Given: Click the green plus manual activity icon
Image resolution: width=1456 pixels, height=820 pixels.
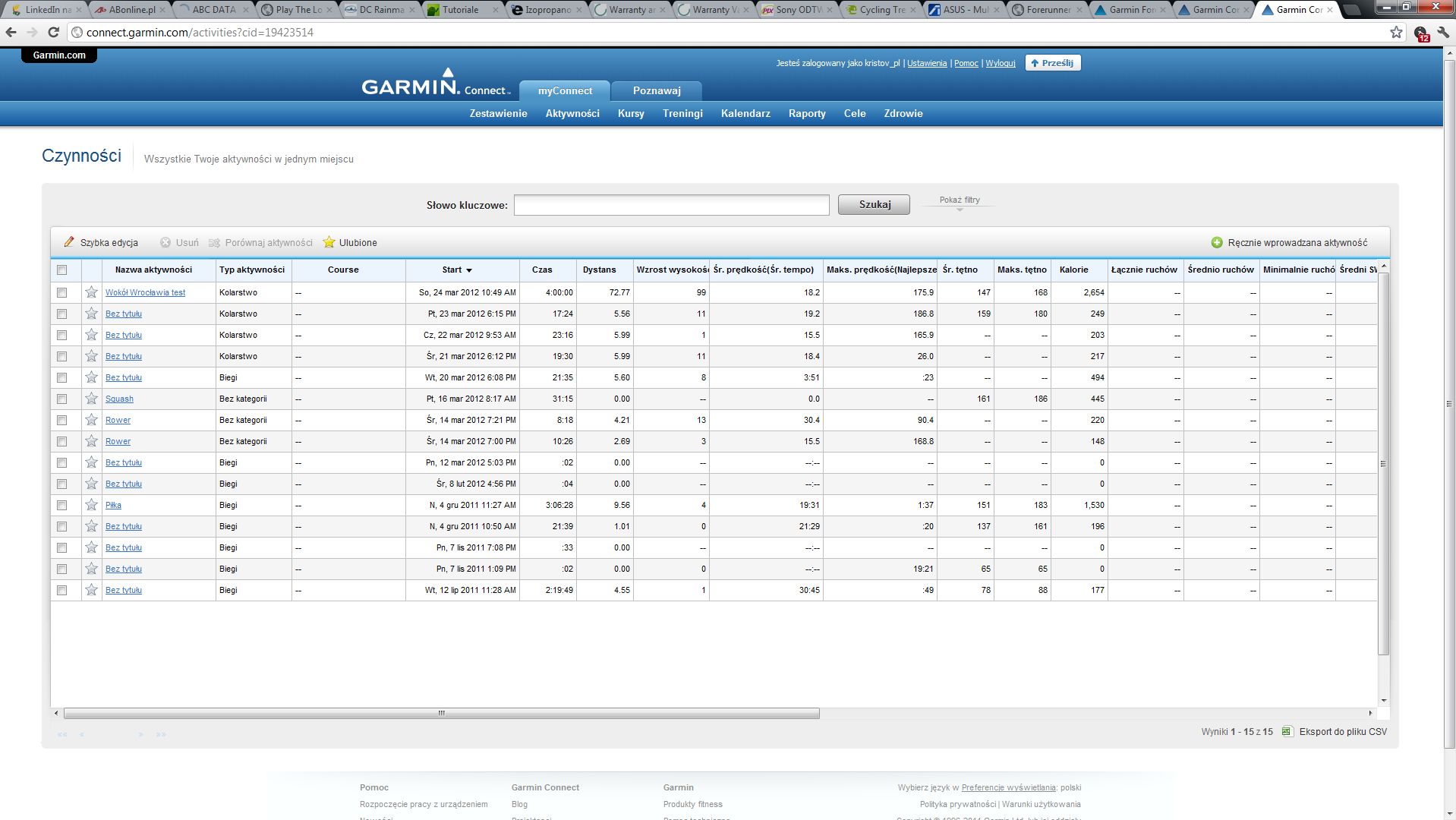Looking at the screenshot, I should click(x=1217, y=243).
